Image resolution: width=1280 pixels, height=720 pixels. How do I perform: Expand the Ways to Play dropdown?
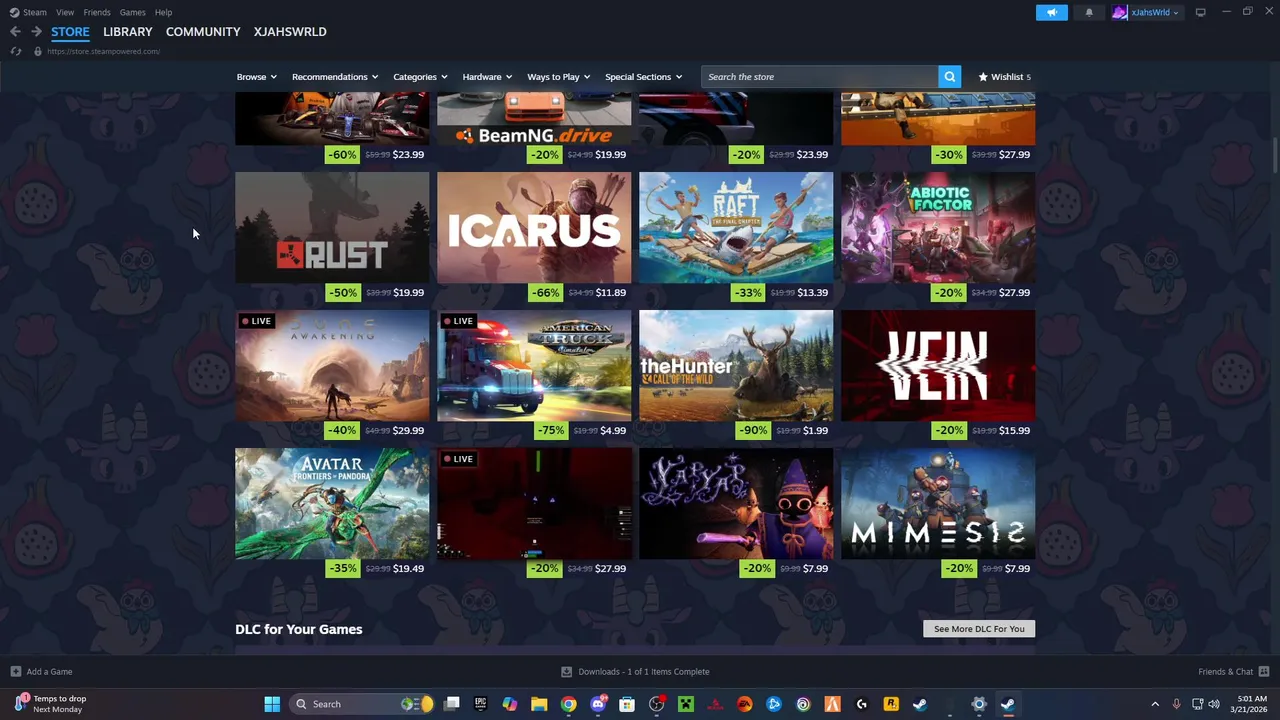click(x=558, y=76)
